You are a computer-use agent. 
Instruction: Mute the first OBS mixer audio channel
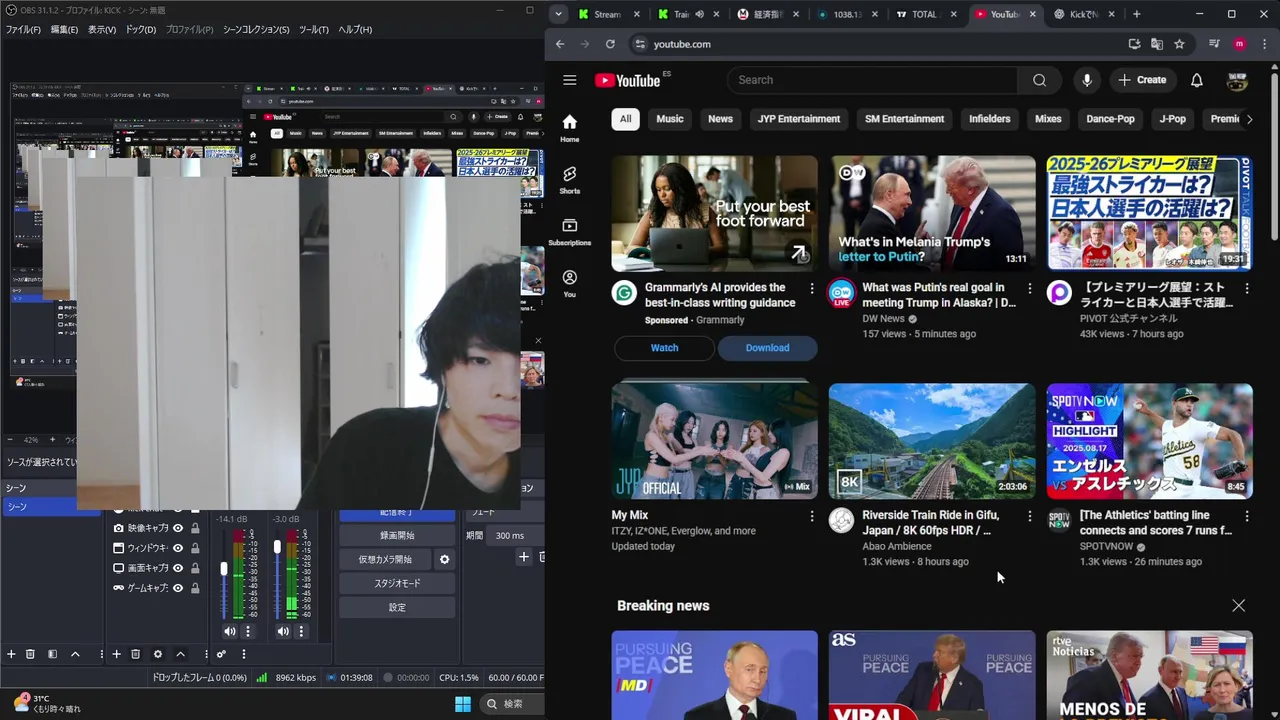pos(230,631)
